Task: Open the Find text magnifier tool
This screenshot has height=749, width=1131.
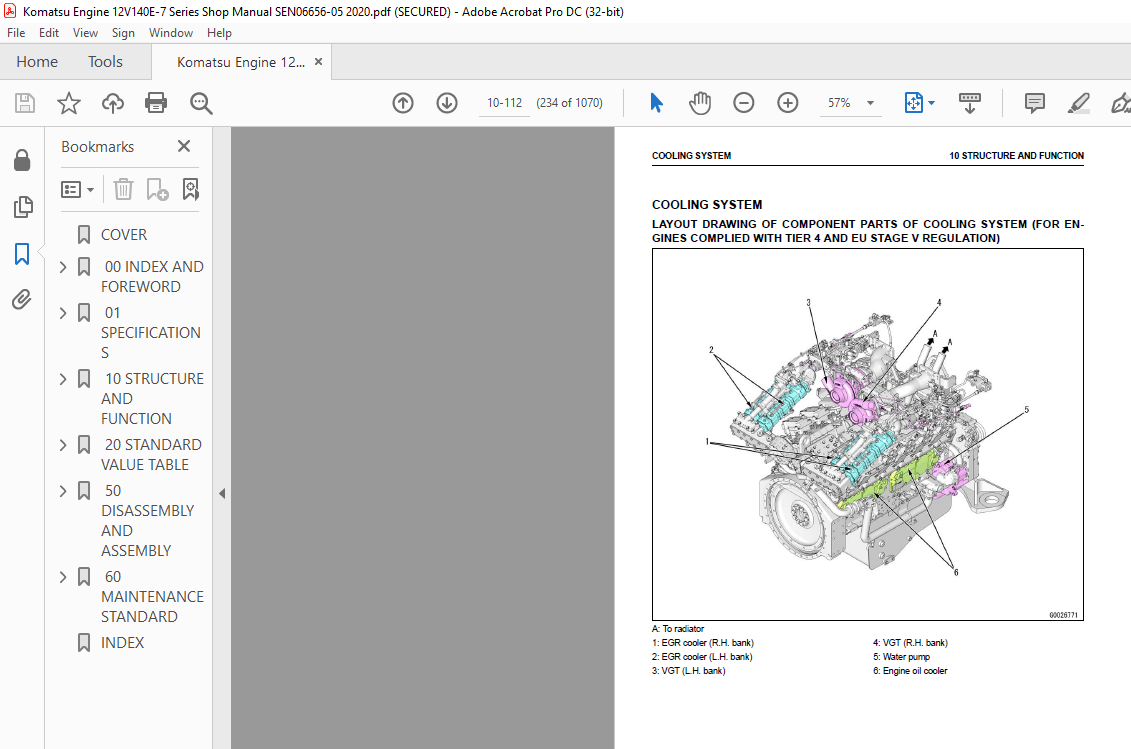Action: point(201,103)
